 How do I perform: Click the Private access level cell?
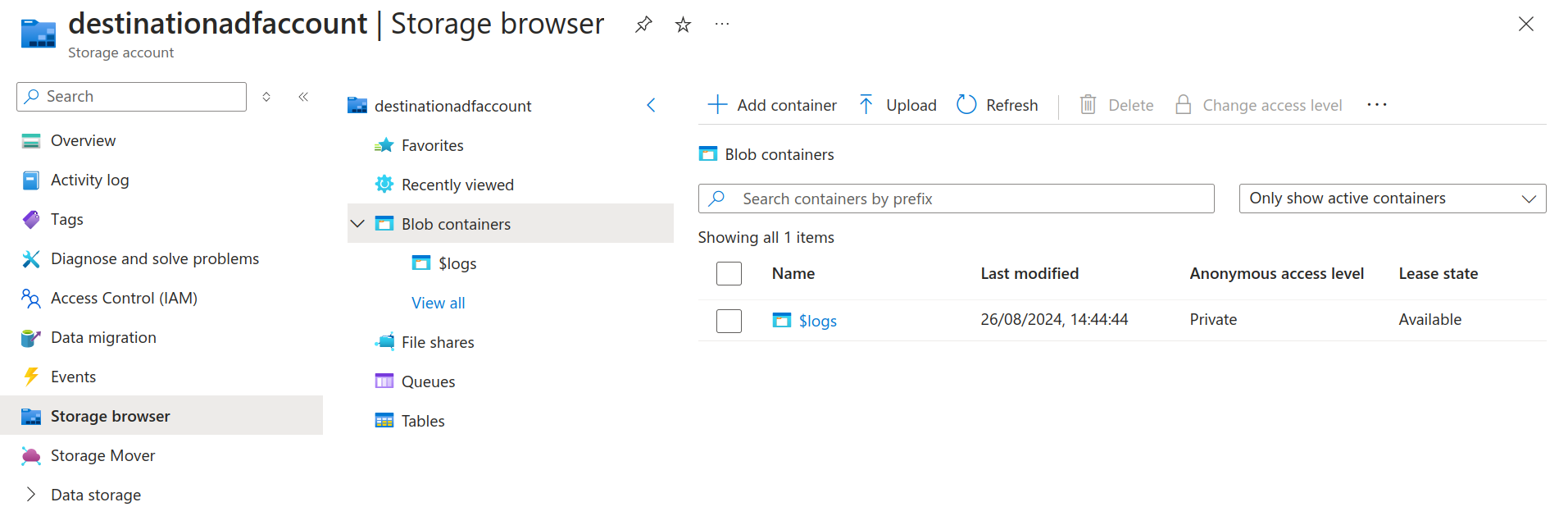[x=1213, y=320]
